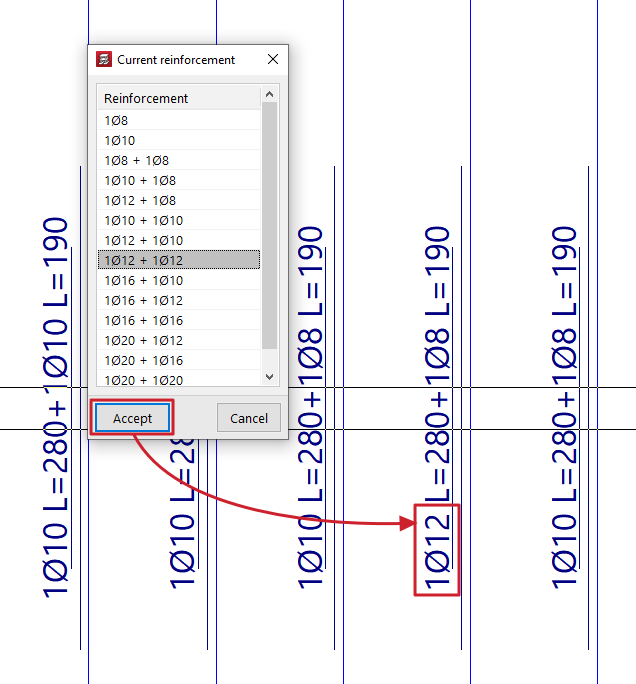
Task: Select the 1Ø12 + 1Ø10 row
Action: coord(179,240)
